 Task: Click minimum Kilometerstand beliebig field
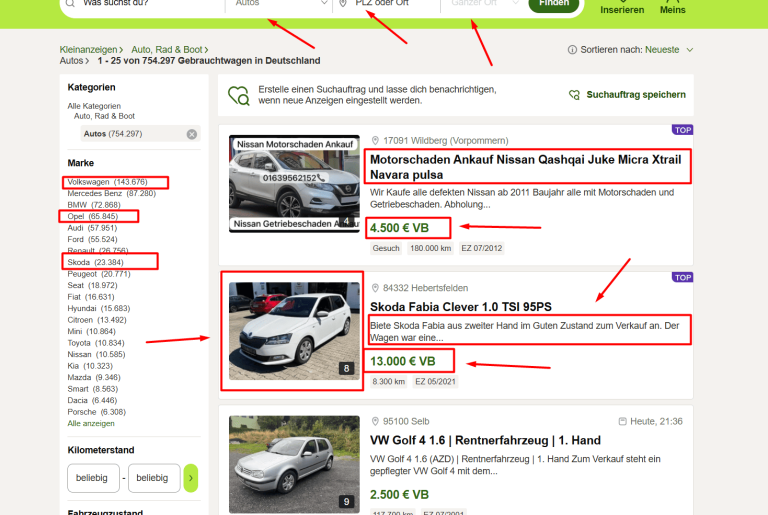point(93,478)
